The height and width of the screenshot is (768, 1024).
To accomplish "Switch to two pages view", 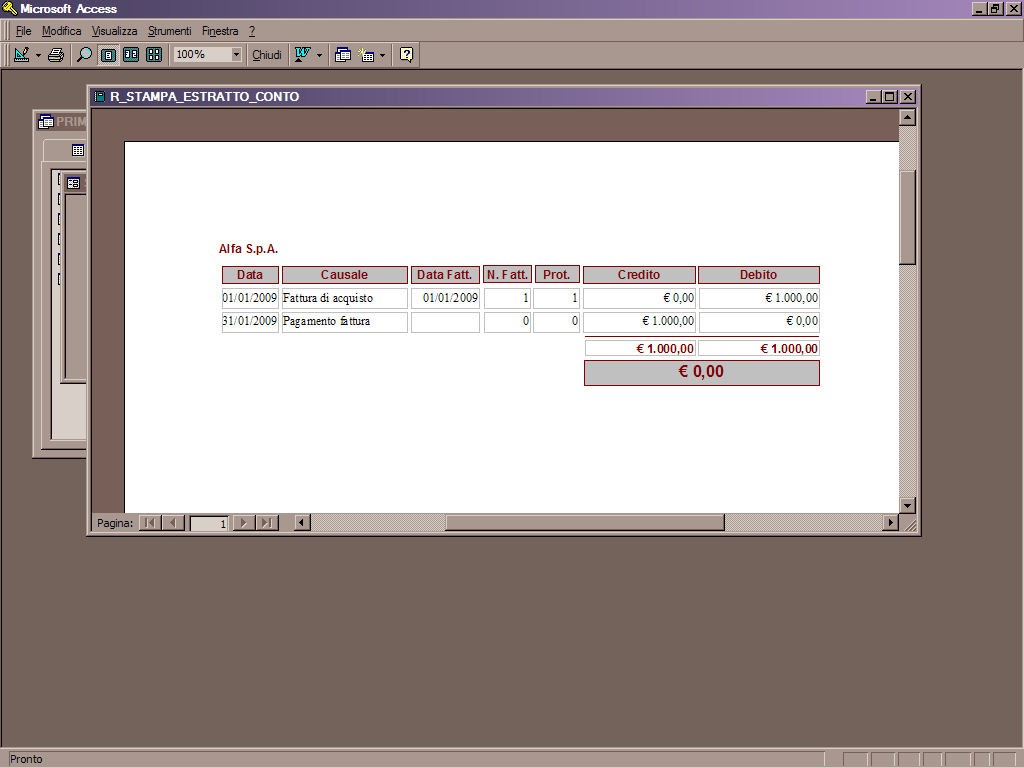I will [131, 55].
